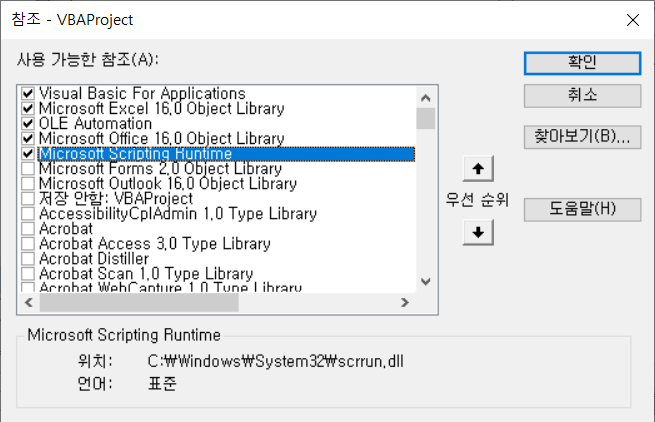Viewport: 655px width, 422px height.
Task: Select the Acrobat row text
Action: (66, 229)
